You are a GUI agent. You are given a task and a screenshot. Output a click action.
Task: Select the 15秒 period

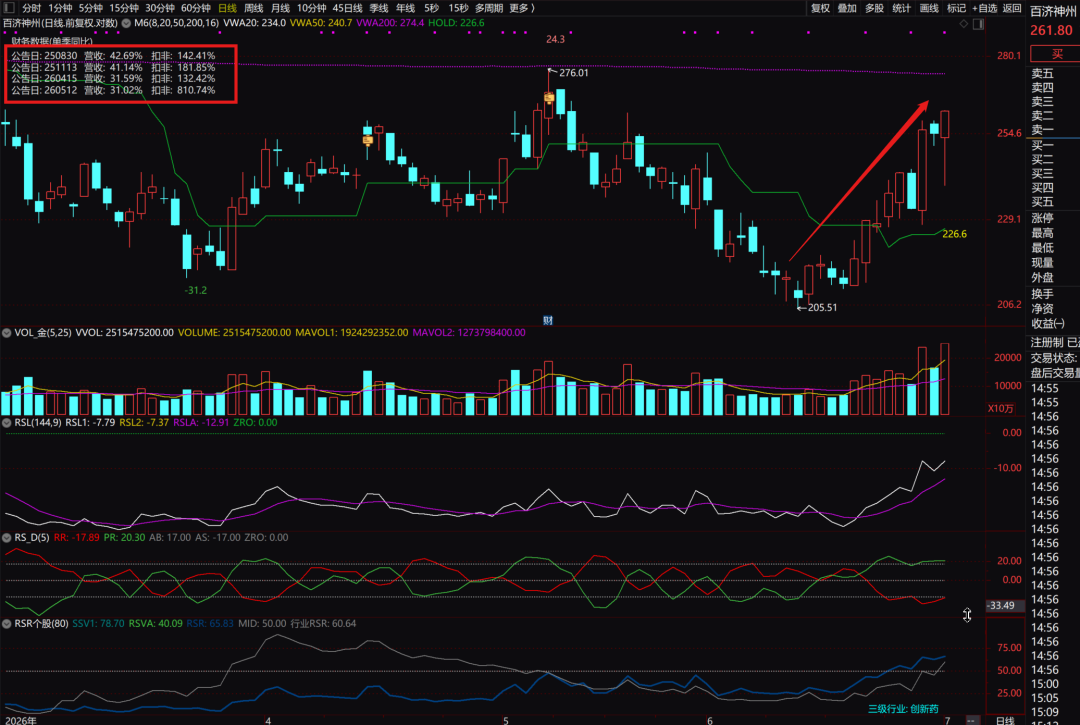click(x=458, y=8)
